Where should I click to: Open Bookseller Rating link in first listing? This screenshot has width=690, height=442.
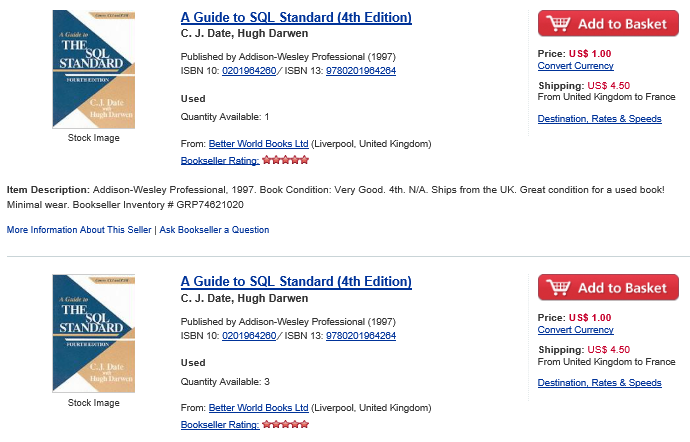click(x=220, y=161)
